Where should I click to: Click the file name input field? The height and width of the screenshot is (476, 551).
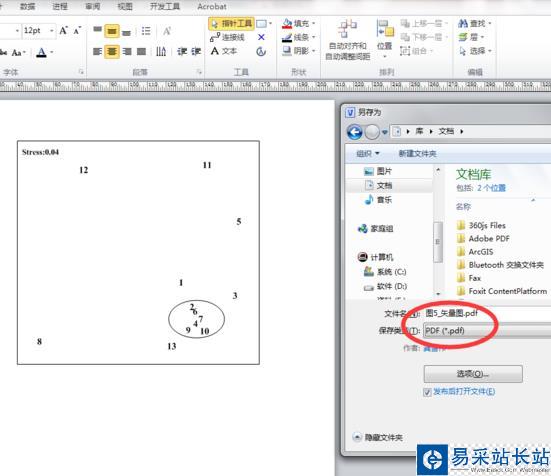487,313
